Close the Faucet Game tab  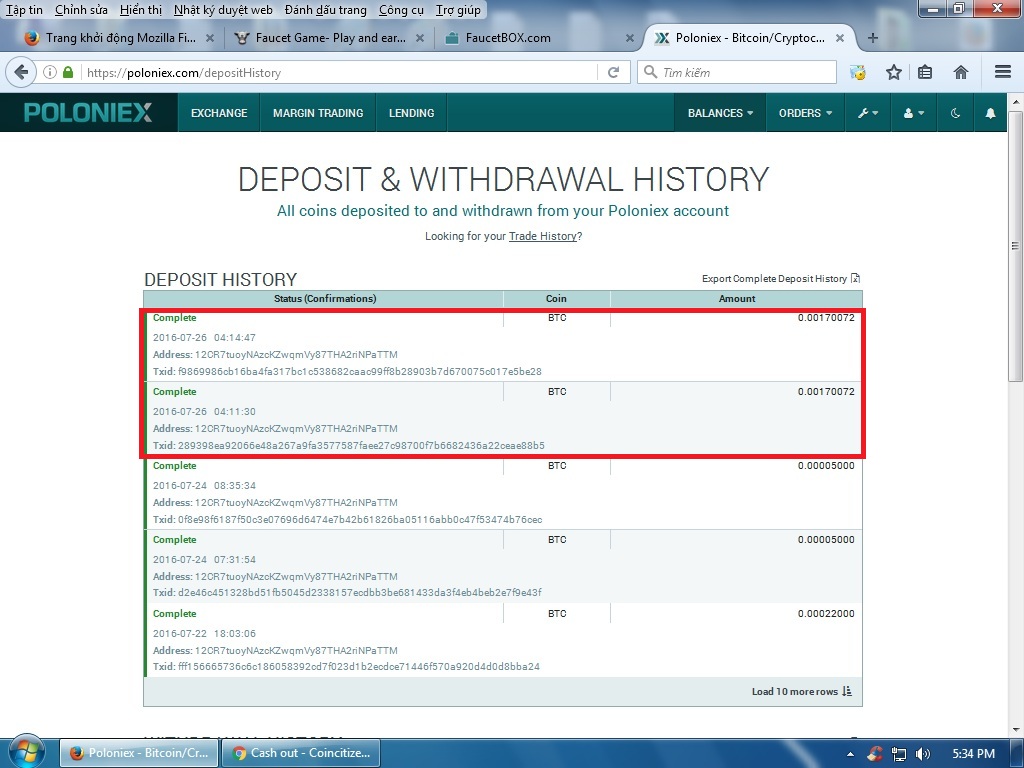[420, 38]
